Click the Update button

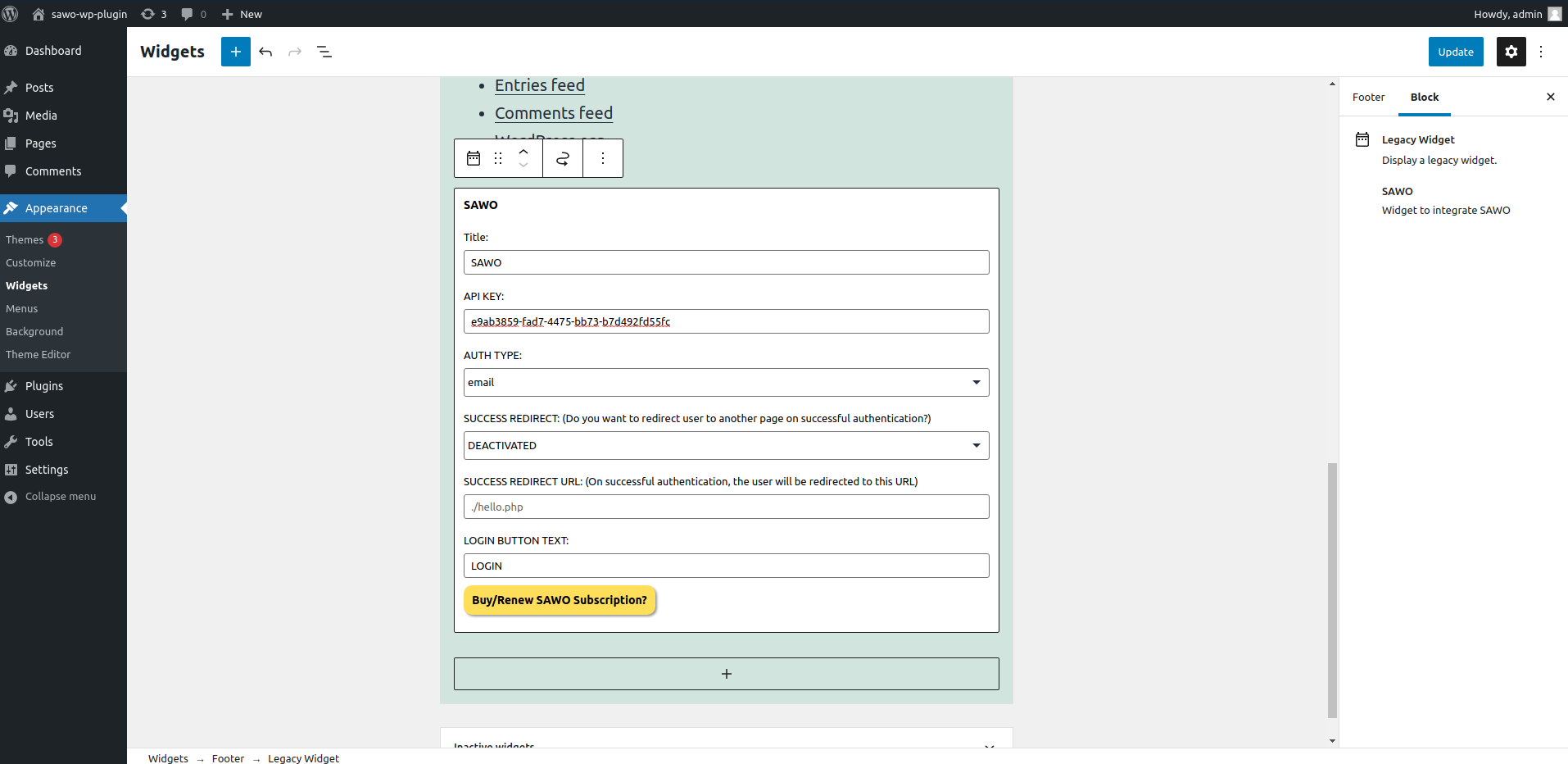click(x=1456, y=52)
